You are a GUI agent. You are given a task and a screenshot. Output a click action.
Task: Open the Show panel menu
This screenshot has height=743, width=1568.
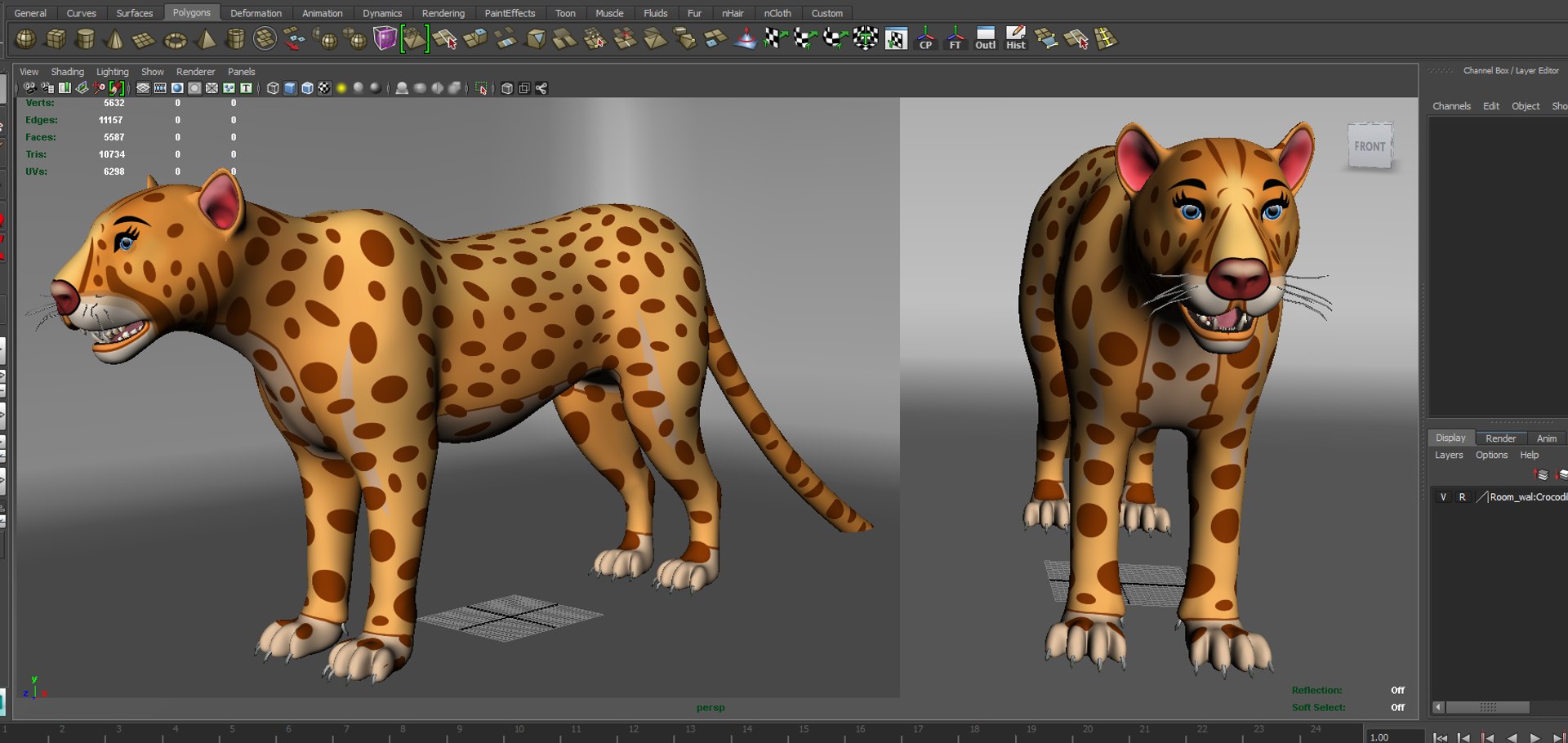coord(152,72)
